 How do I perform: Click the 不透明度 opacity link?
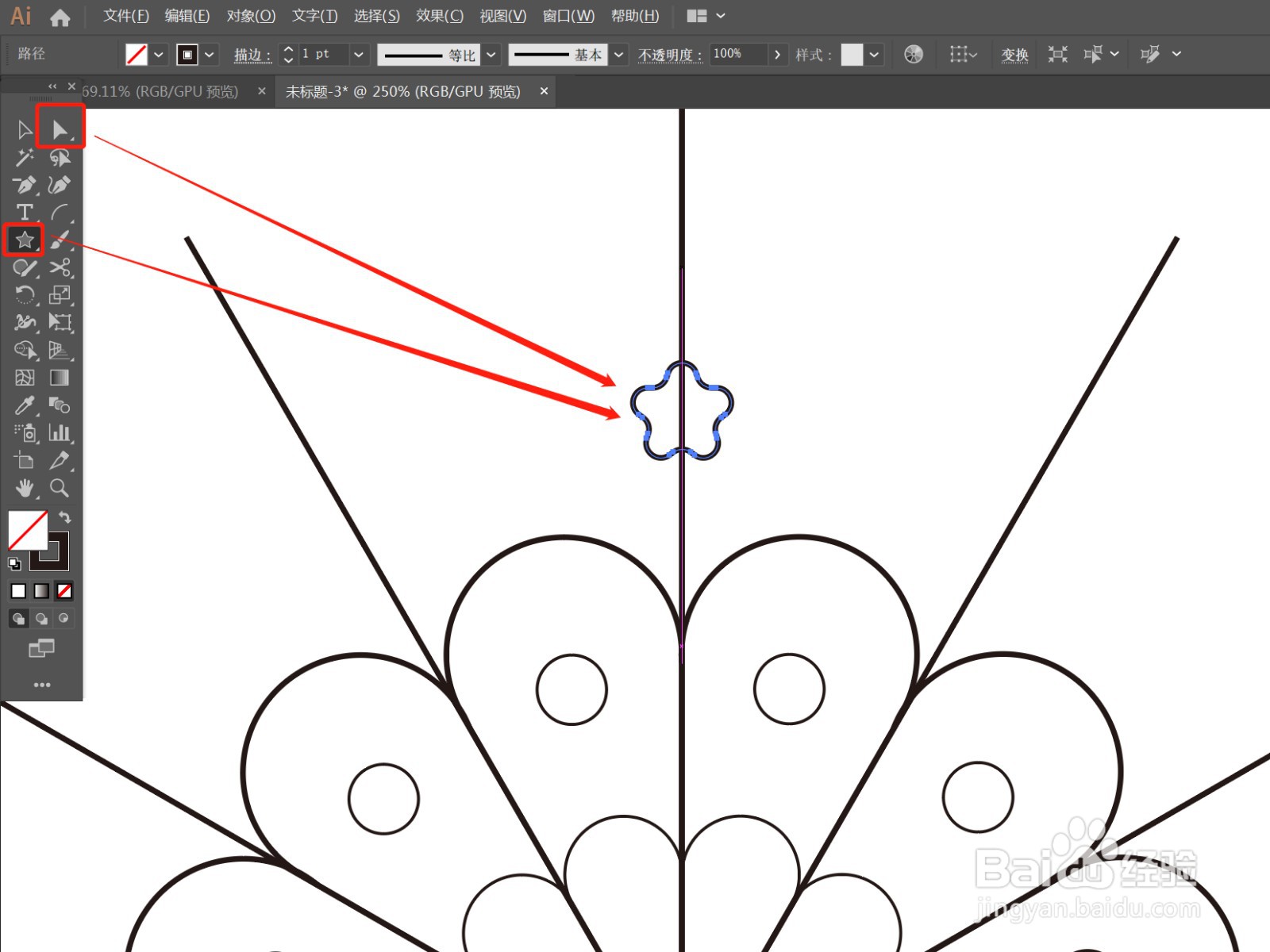(x=670, y=55)
